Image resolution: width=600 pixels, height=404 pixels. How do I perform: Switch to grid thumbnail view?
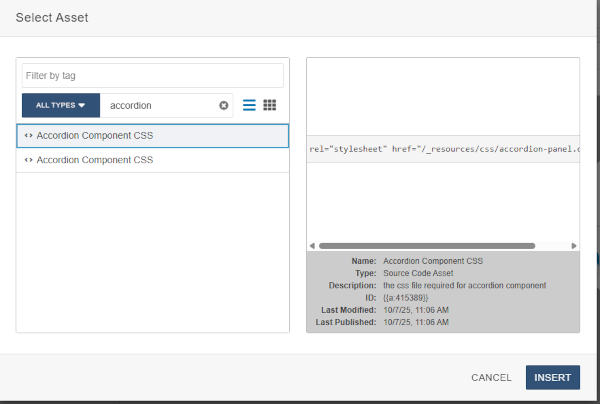tap(269, 105)
